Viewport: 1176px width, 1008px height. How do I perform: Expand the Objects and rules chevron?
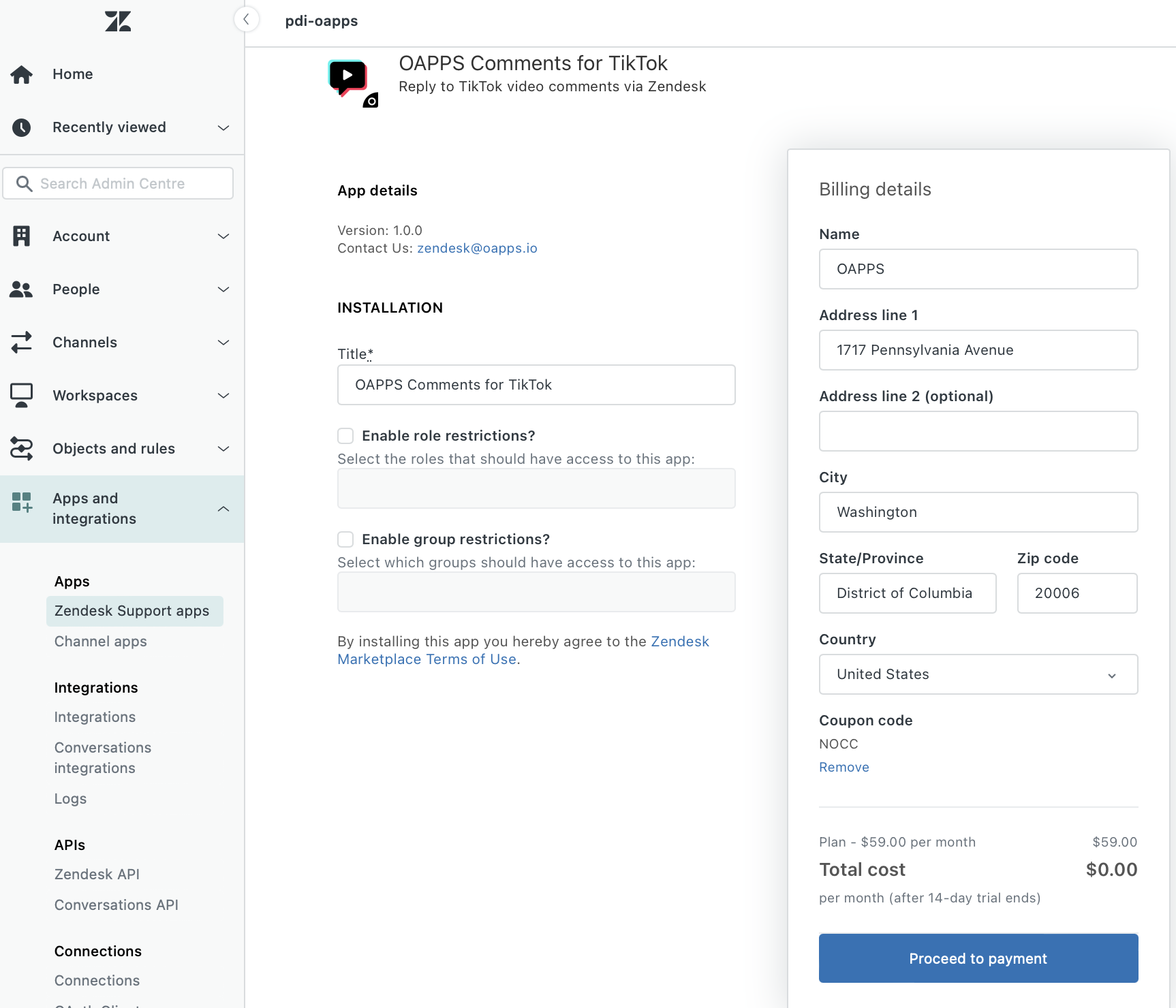(x=223, y=449)
